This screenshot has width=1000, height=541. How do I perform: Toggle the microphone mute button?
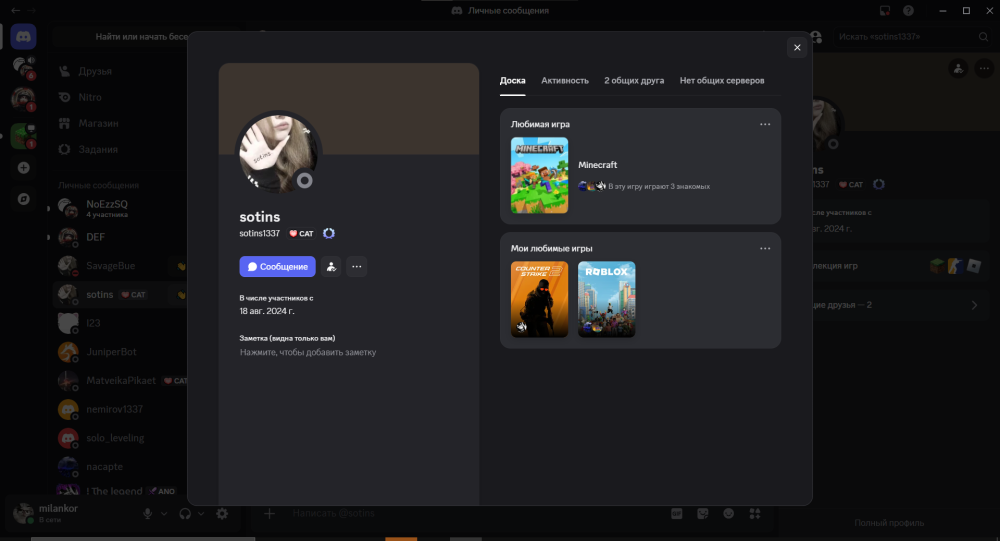click(x=147, y=514)
